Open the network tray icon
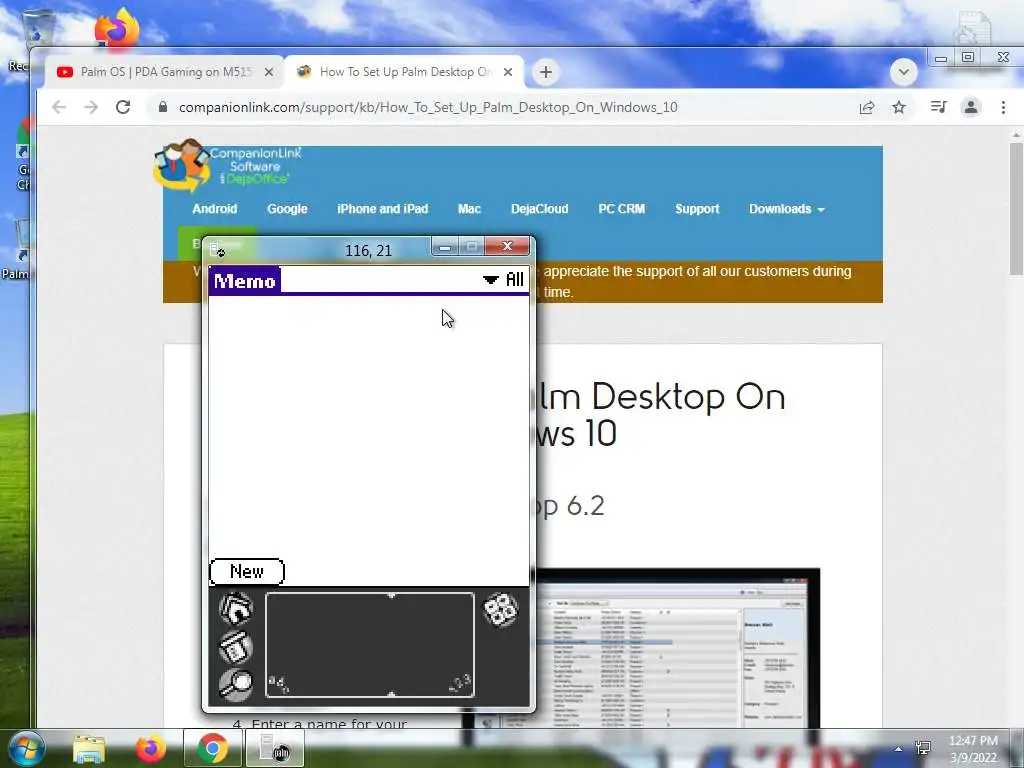Viewport: 1024px width, 768px height. coord(923,748)
